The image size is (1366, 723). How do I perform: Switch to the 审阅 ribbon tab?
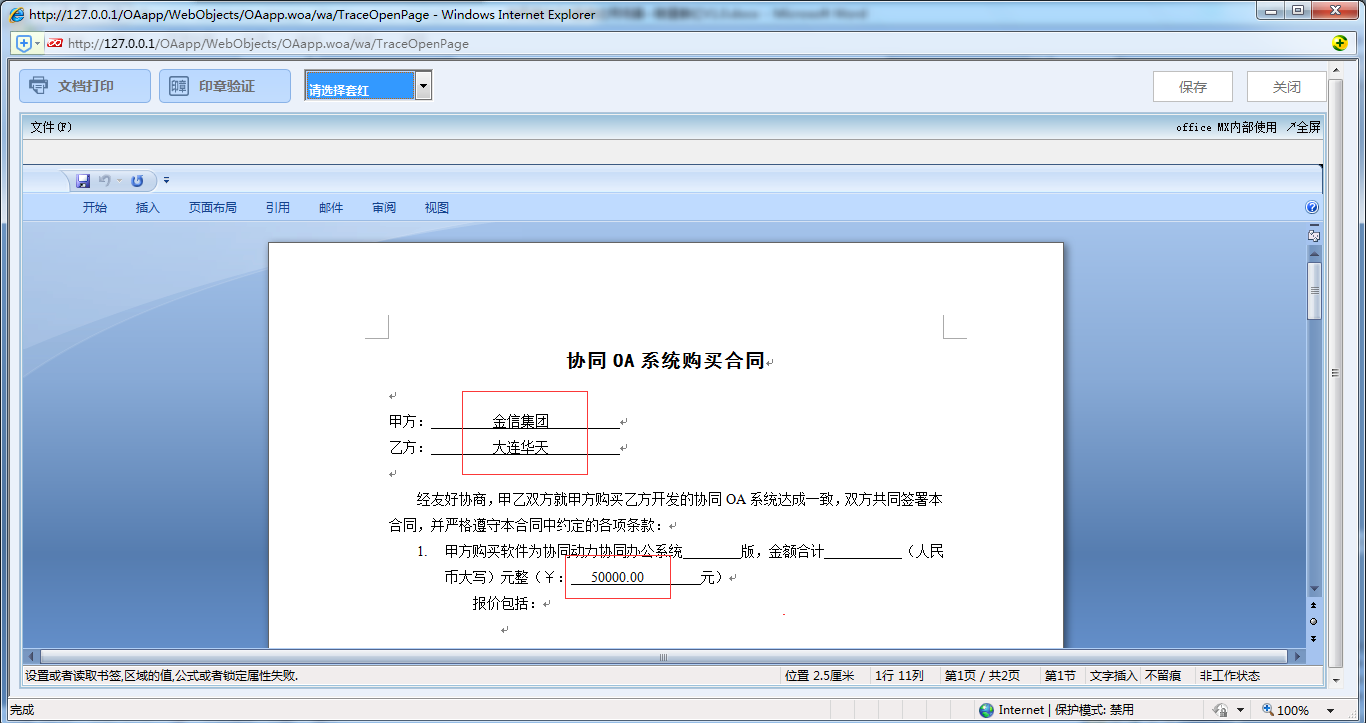point(383,207)
